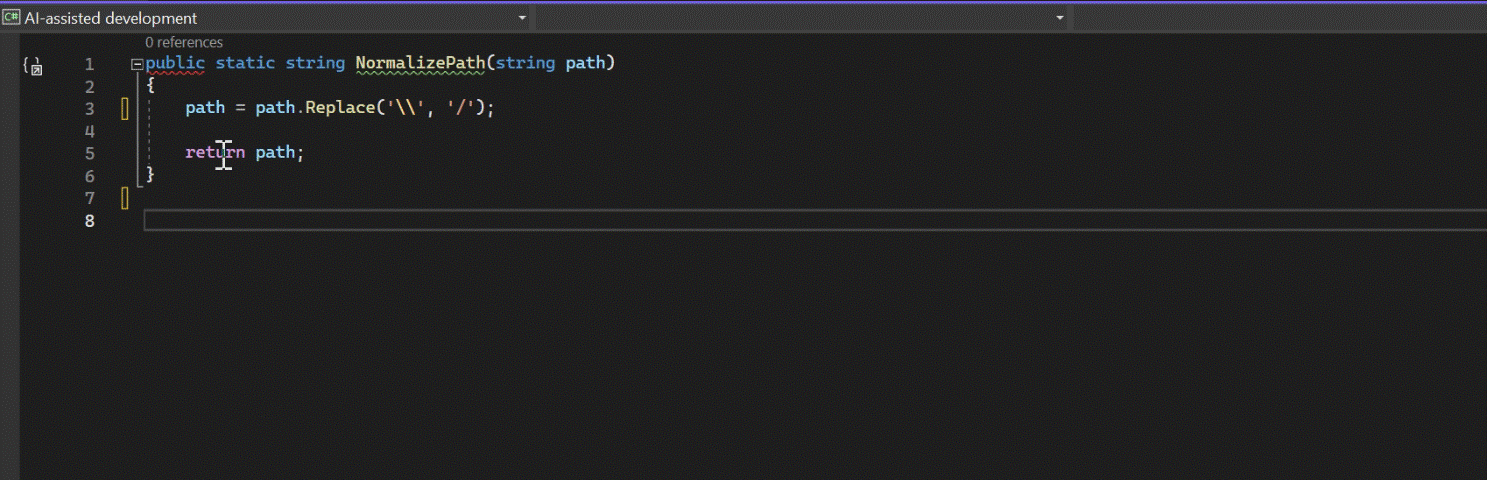Viewport: 1487px width, 480px height.
Task: Open the empty members dropdown at right
Action: pyautogui.click(x=1279, y=18)
